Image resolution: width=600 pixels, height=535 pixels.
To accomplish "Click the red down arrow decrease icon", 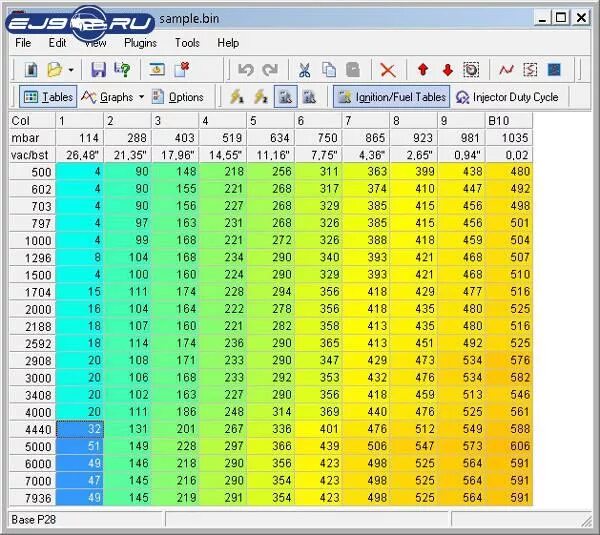I will pyautogui.click(x=447, y=70).
